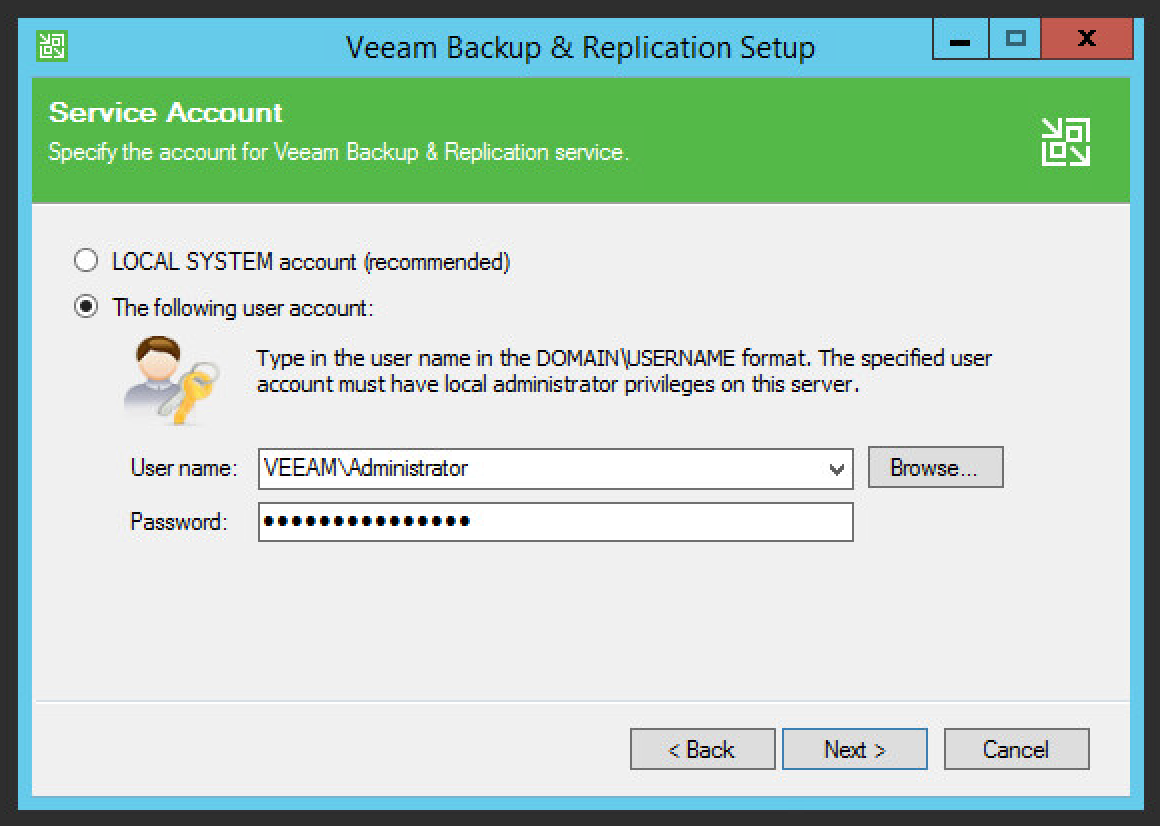Image resolution: width=1160 pixels, height=826 pixels.
Task: Focus the Password input field
Action: (555, 522)
